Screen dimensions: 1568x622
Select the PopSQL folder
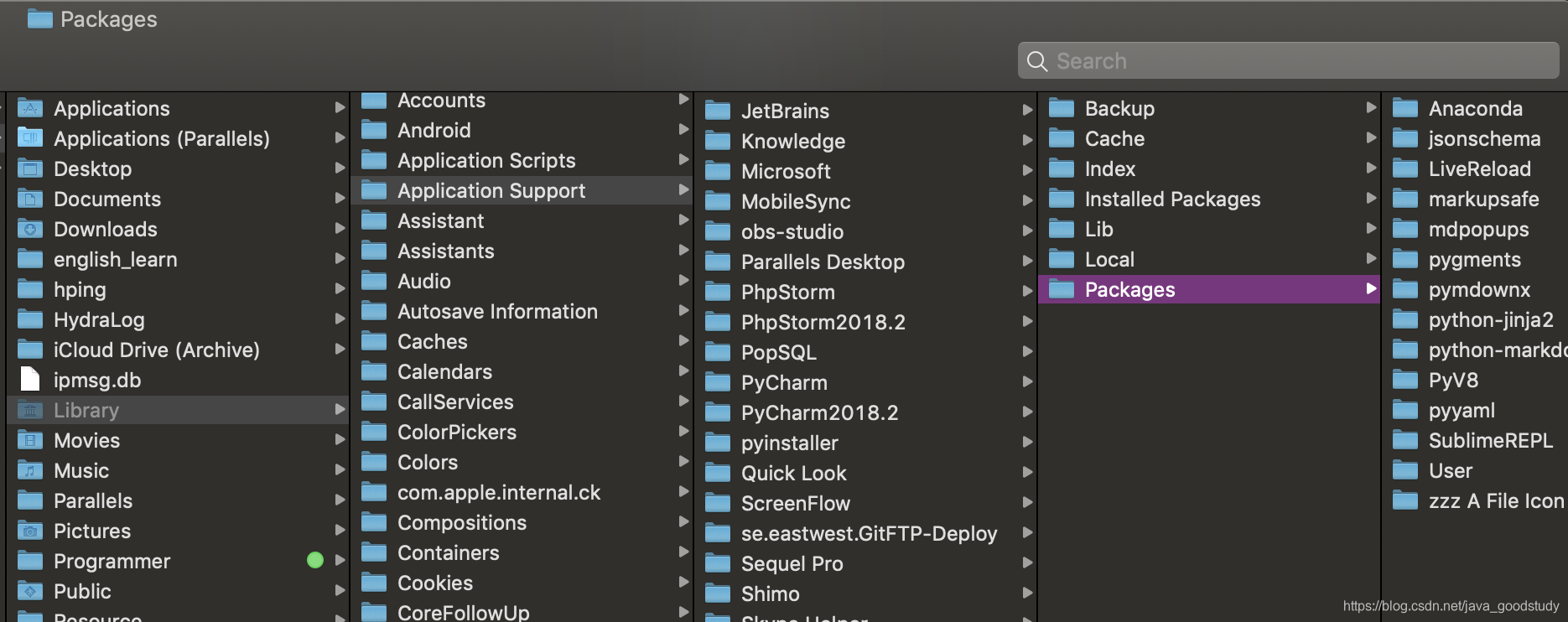coord(865,352)
